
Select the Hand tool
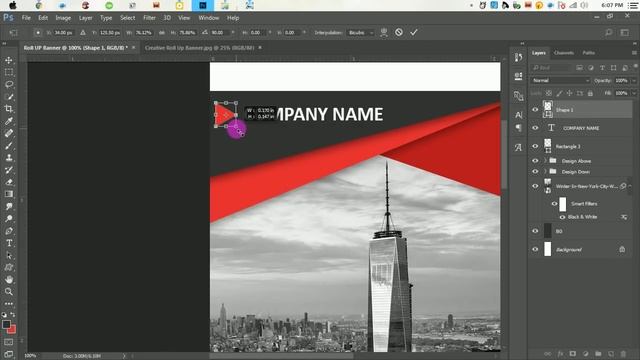click(9, 280)
